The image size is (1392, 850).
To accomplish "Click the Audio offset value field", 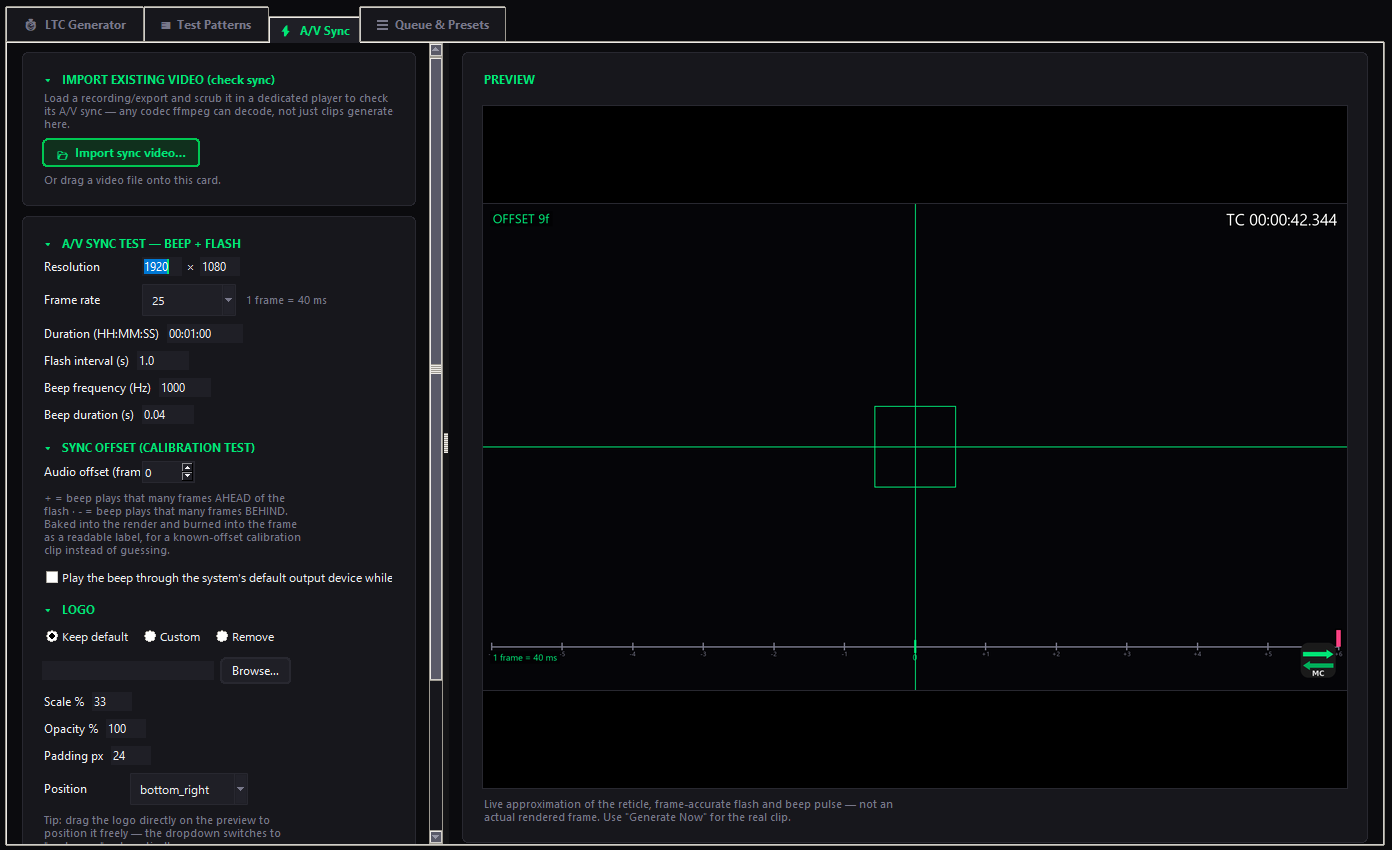I will pyautogui.click(x=161, y=472).
